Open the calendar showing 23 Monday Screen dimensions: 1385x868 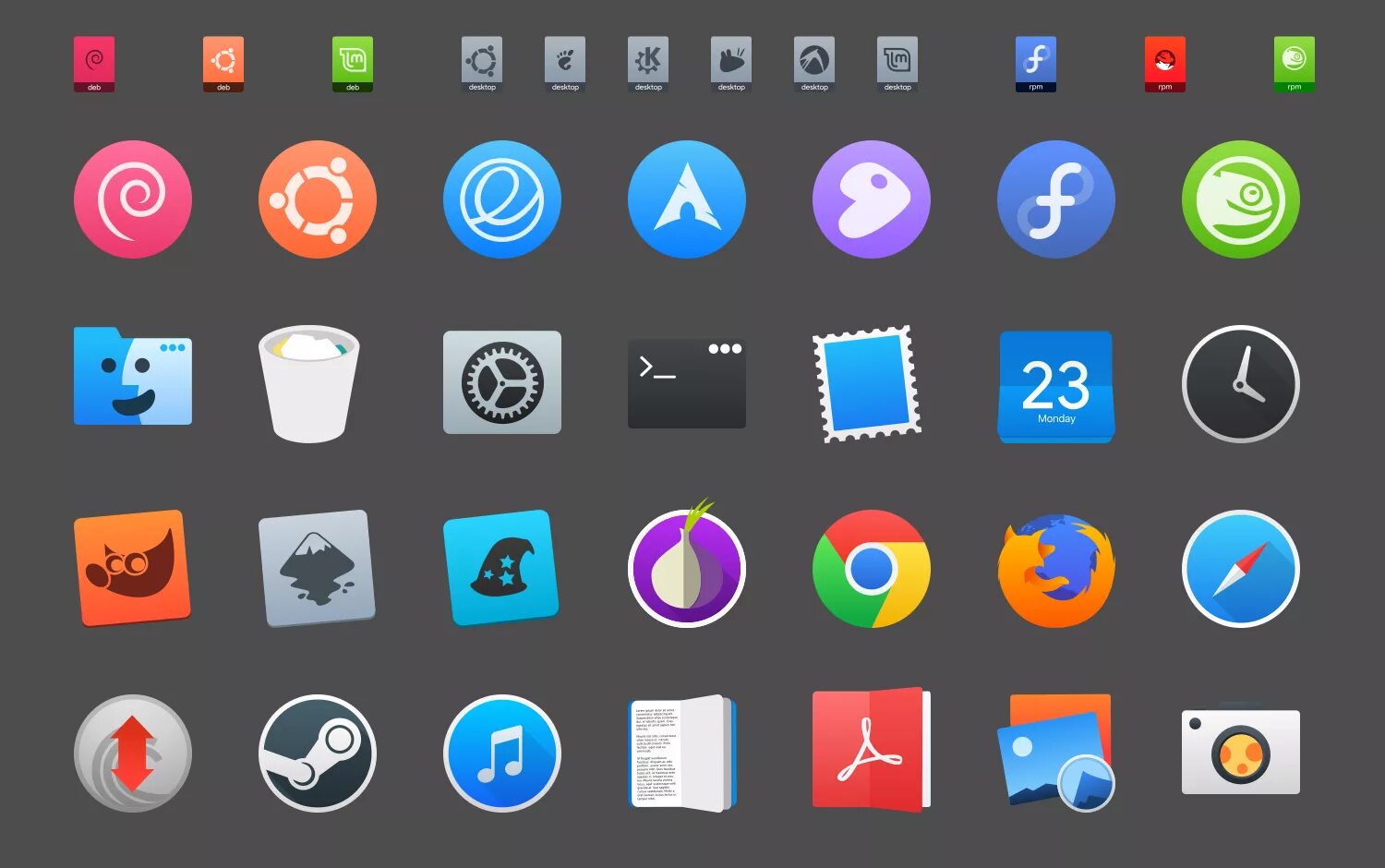[1056, 387]
